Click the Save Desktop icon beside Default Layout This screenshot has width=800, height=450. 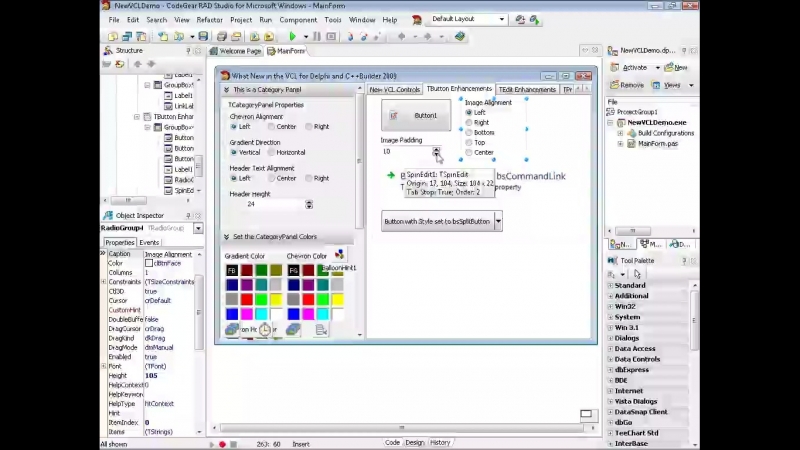pyautogui.click(x=520, y=19)
